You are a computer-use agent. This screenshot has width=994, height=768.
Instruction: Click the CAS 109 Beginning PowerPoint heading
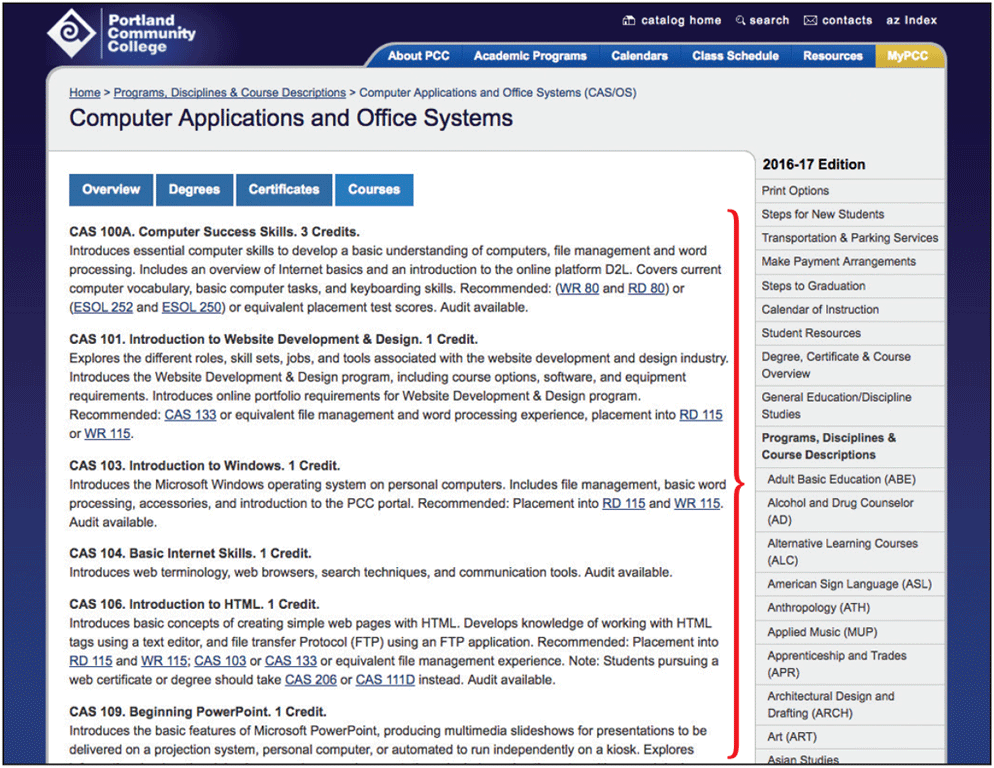(x=198, y=712)
